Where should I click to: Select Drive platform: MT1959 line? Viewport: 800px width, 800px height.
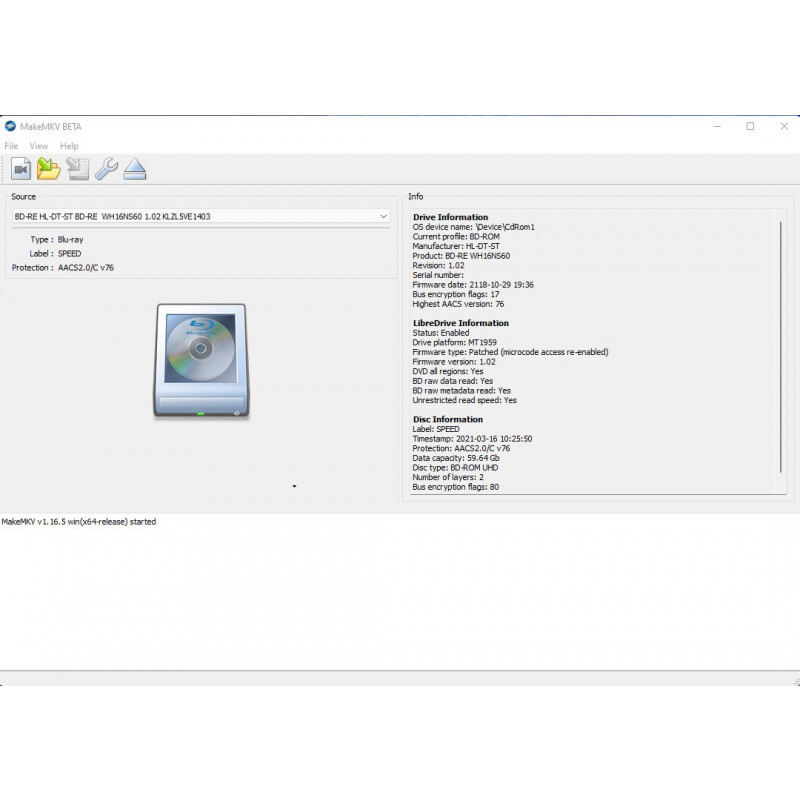pyautogui.click(x=455, y=342)
